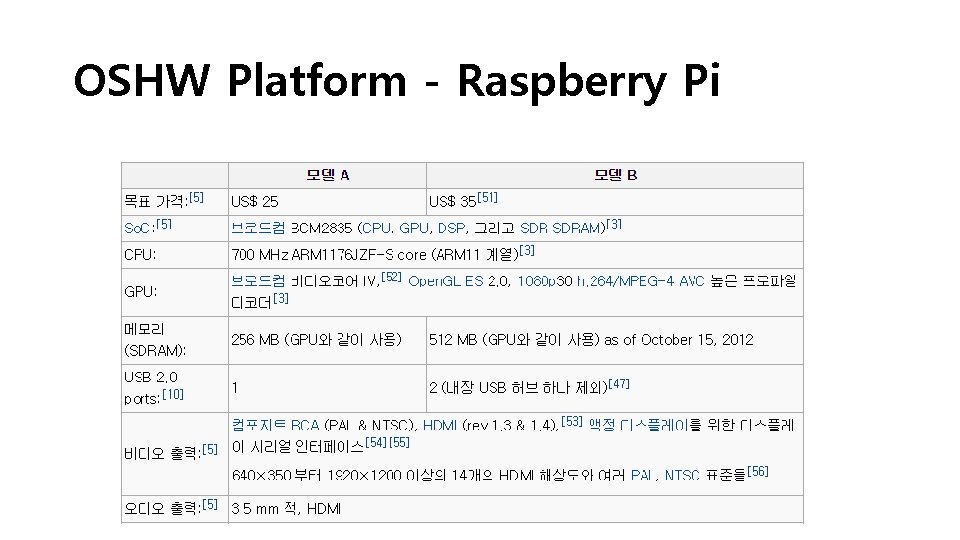Open reference [51] after US$ 35
960x540 pixels.
488,197
